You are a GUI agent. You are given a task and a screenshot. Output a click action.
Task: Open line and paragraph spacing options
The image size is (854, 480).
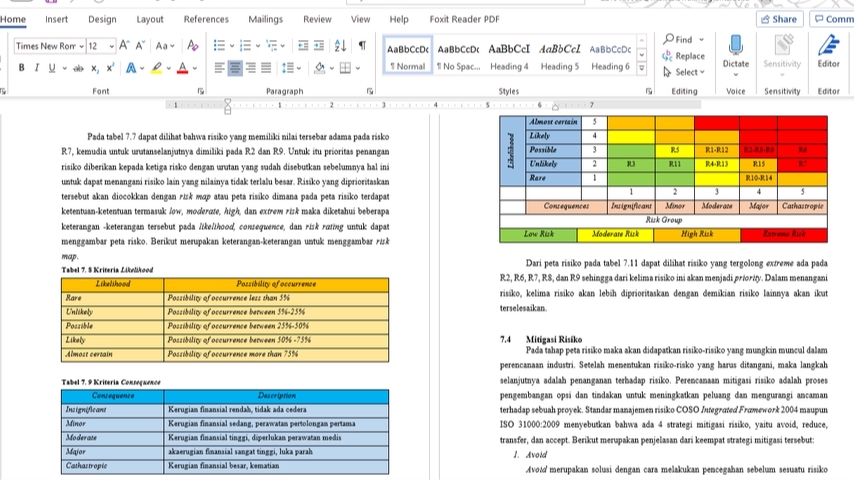tap(288, 68)
